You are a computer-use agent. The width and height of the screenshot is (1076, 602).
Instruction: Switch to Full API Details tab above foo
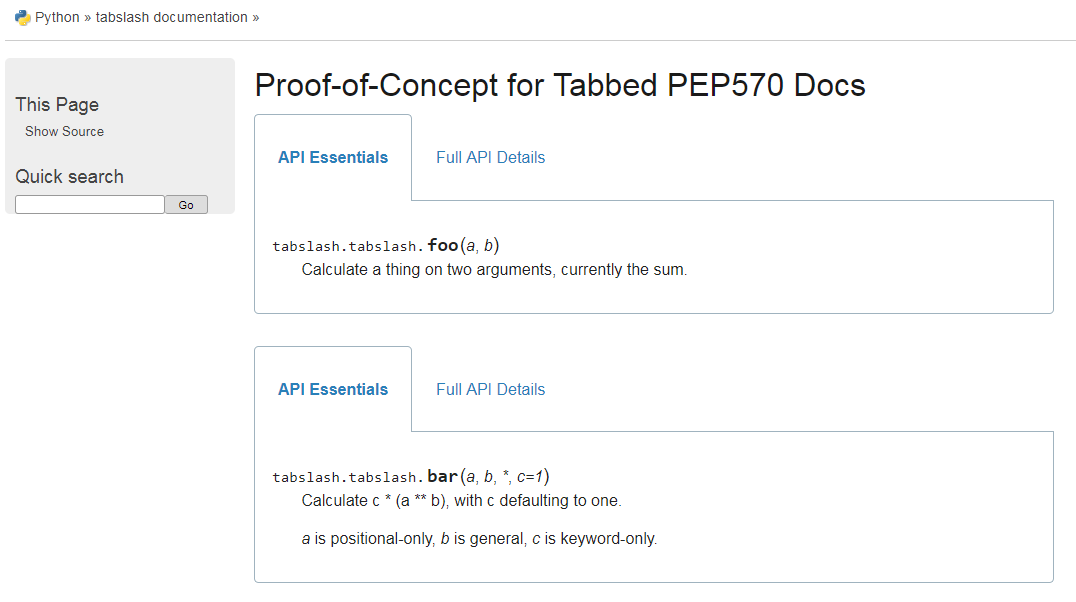coord(490,157)
